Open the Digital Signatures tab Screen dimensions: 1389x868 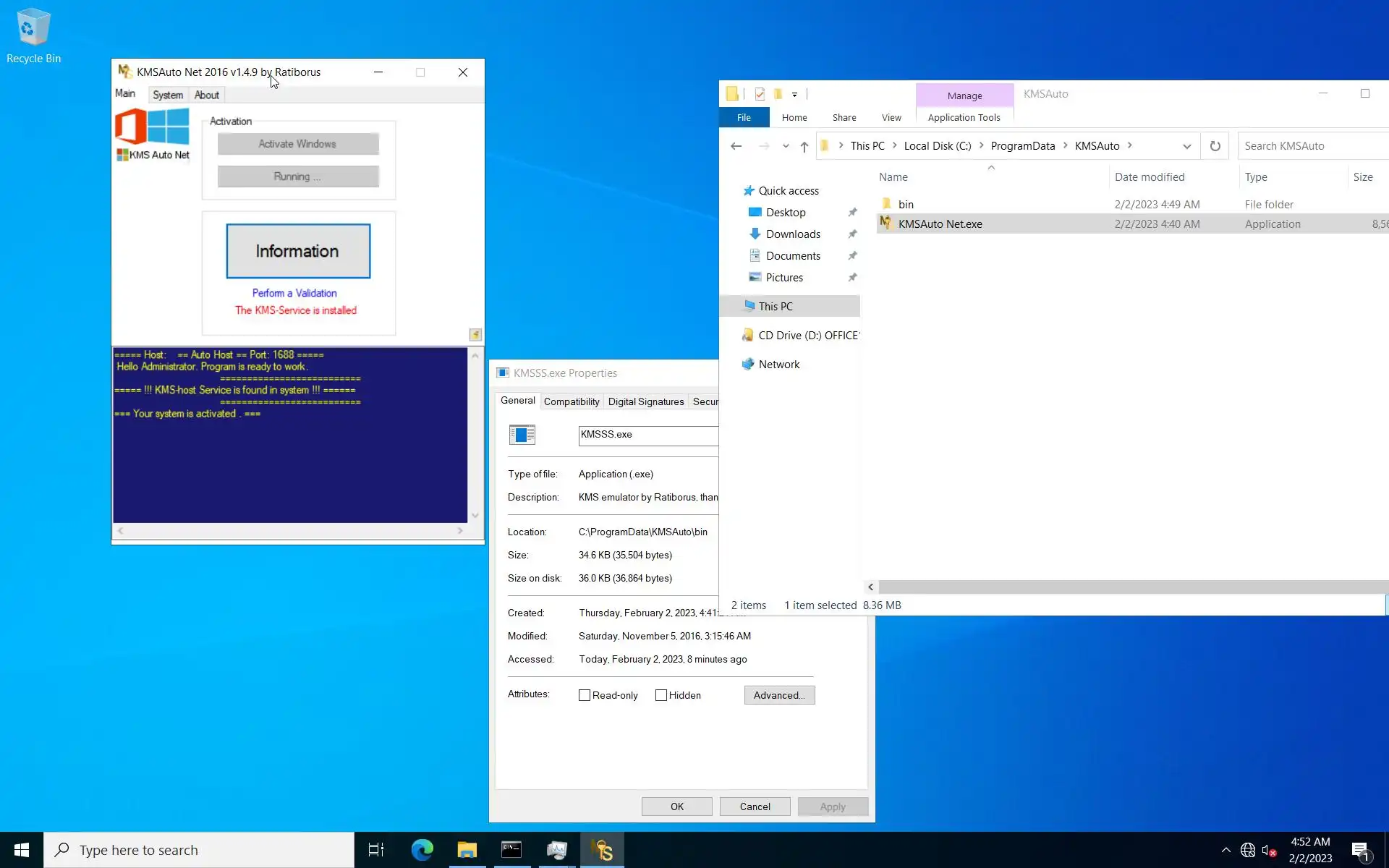[x=645, y=401]
